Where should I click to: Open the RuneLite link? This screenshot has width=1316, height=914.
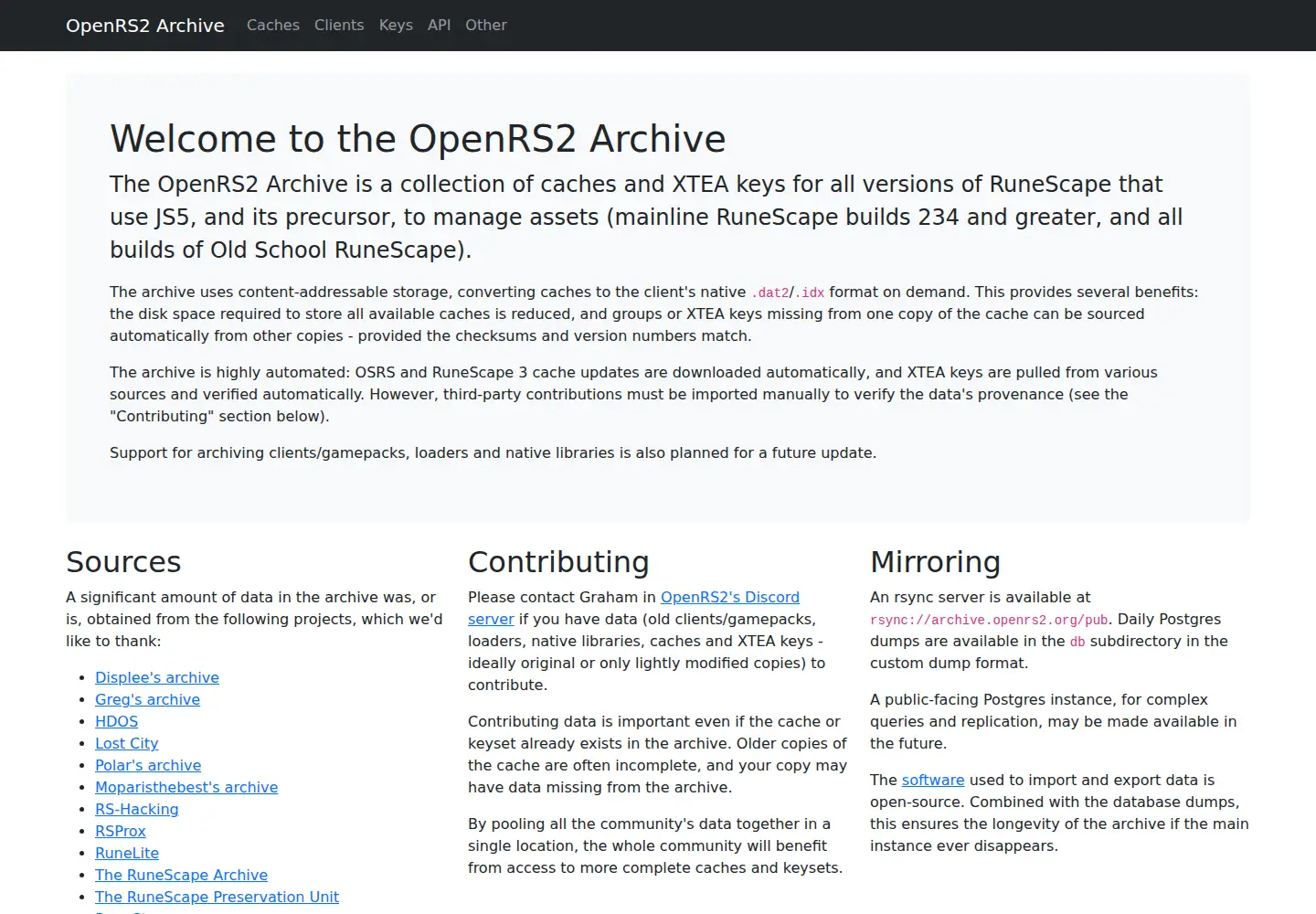(127, 853)
